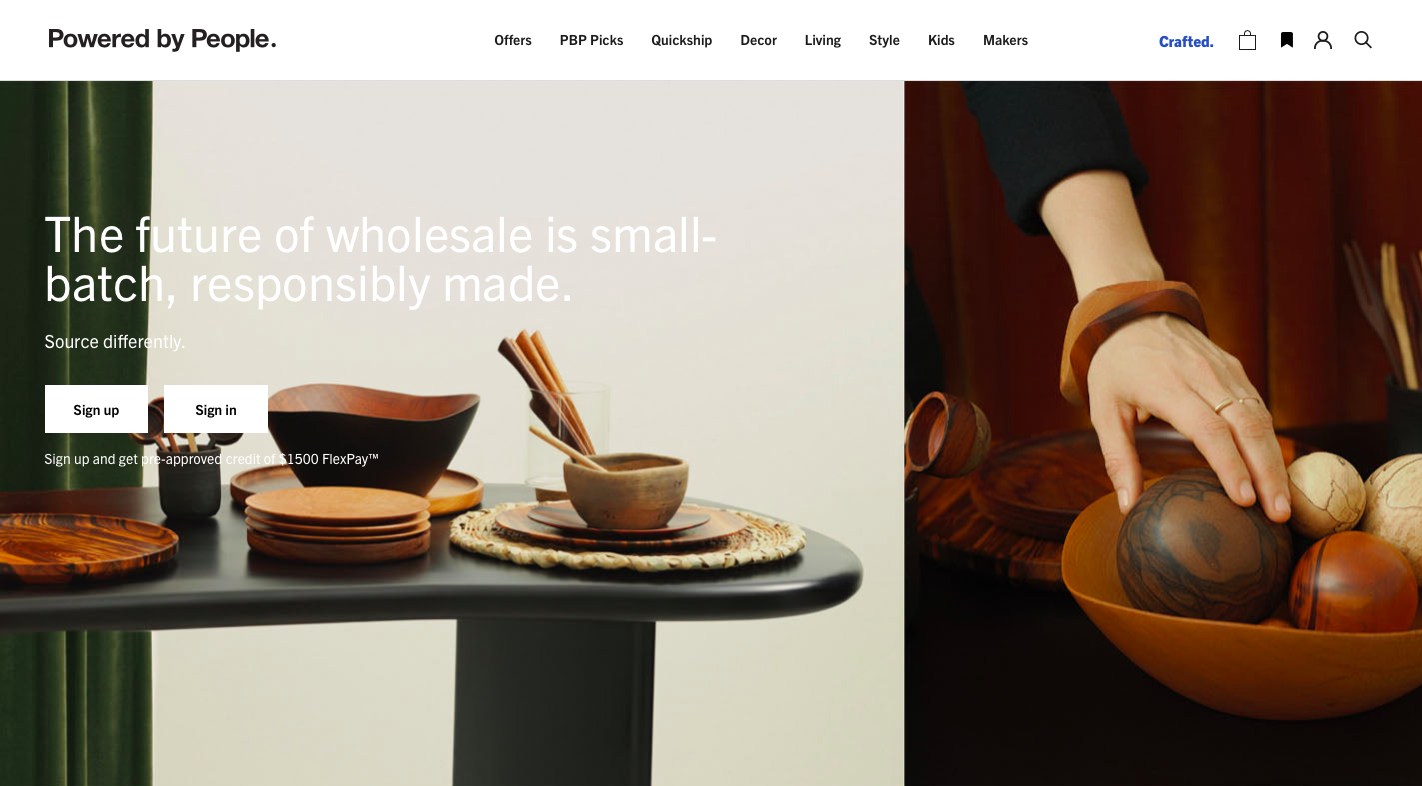Open the Kids category
Viewport: 1422px width, 786px height.
tap(941, 40)
